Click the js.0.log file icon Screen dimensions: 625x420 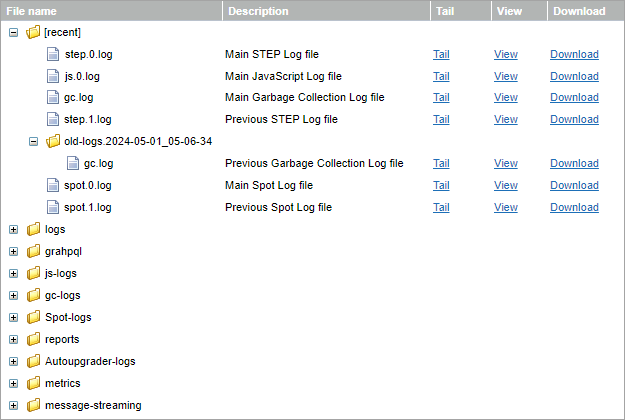(54, 76)
